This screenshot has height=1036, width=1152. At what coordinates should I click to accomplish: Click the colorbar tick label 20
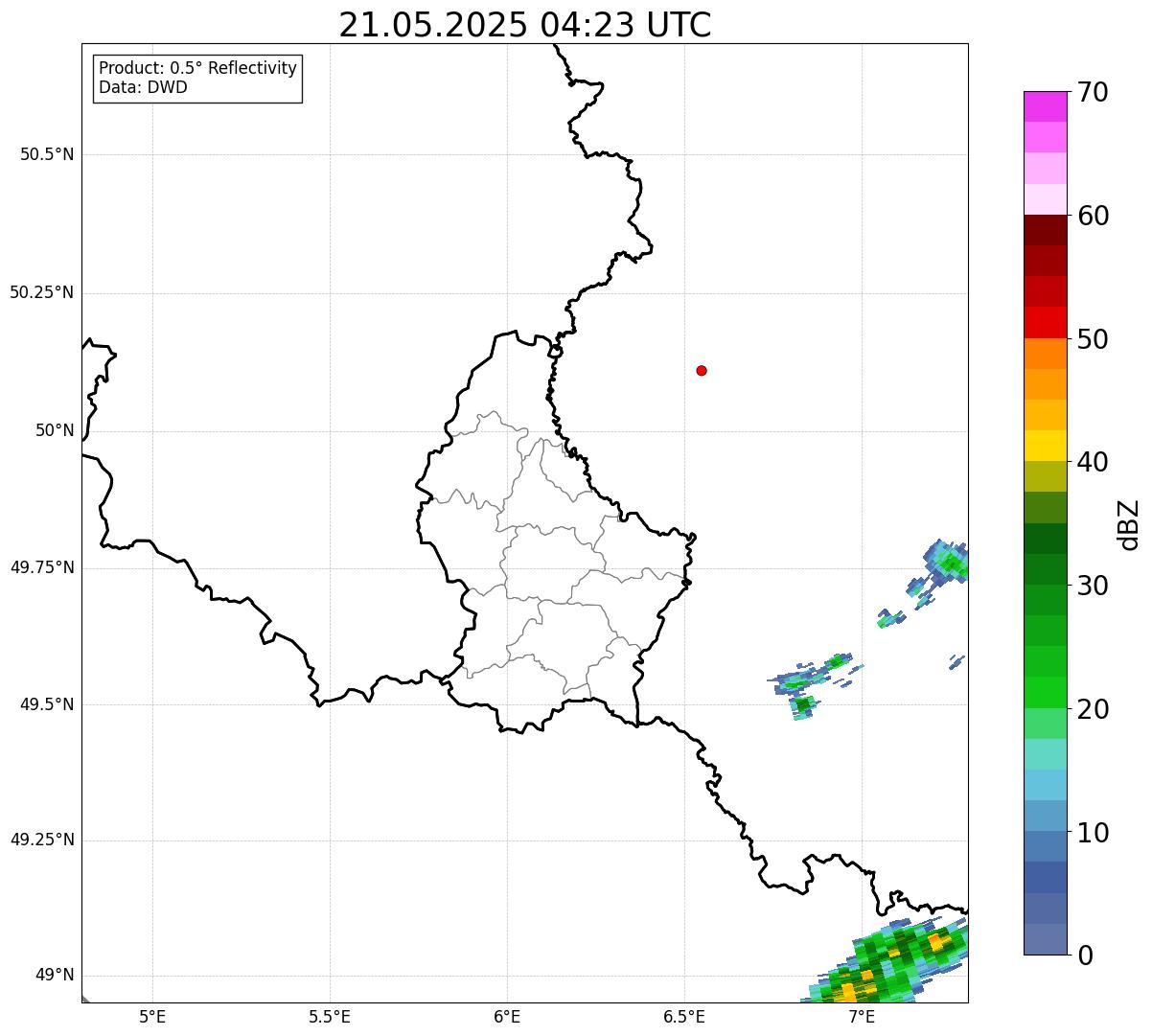(x=1093, y=709)
